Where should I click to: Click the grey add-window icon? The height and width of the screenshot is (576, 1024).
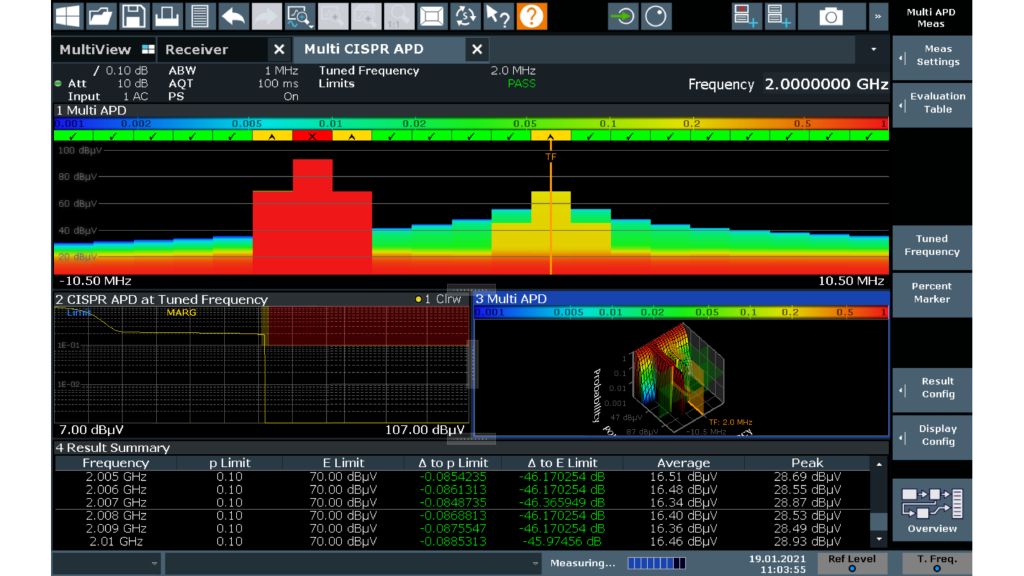click(x=780, y=16)
